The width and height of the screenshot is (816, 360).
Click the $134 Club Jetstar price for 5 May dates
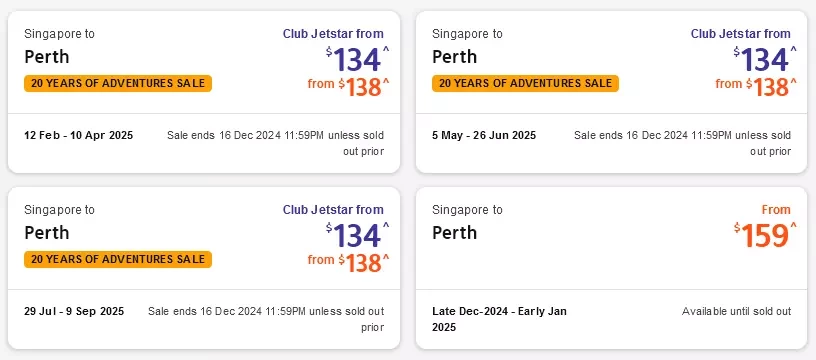pos(765,59)
